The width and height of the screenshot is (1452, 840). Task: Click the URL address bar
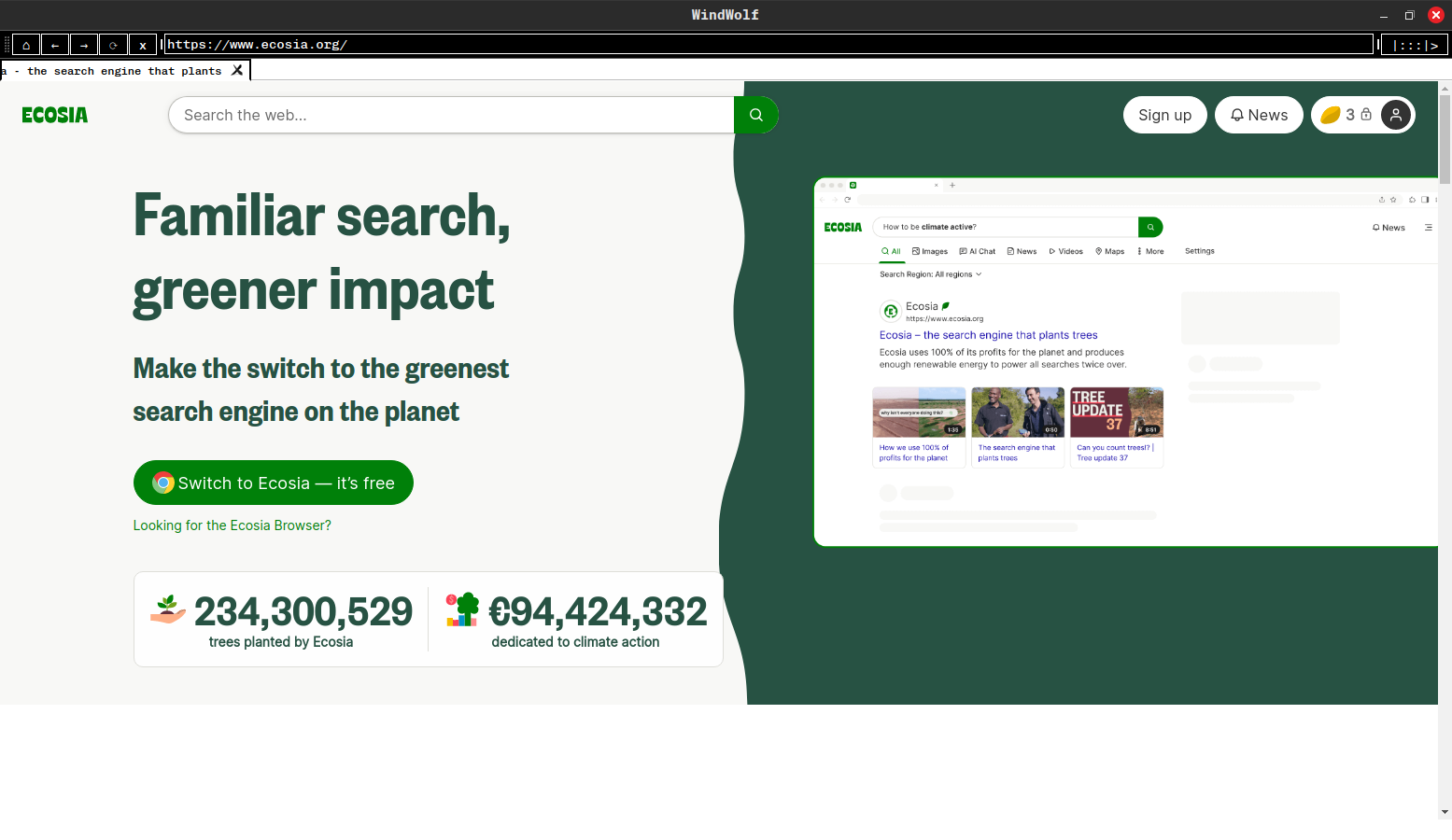(x=768, y=44)
